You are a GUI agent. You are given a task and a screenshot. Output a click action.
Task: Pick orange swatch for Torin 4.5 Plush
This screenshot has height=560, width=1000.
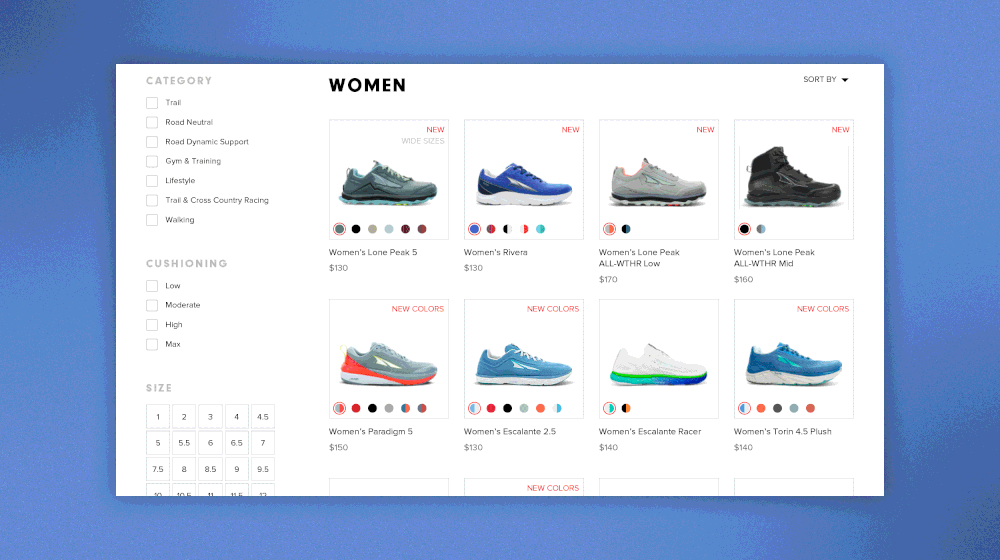coord(761,408)
